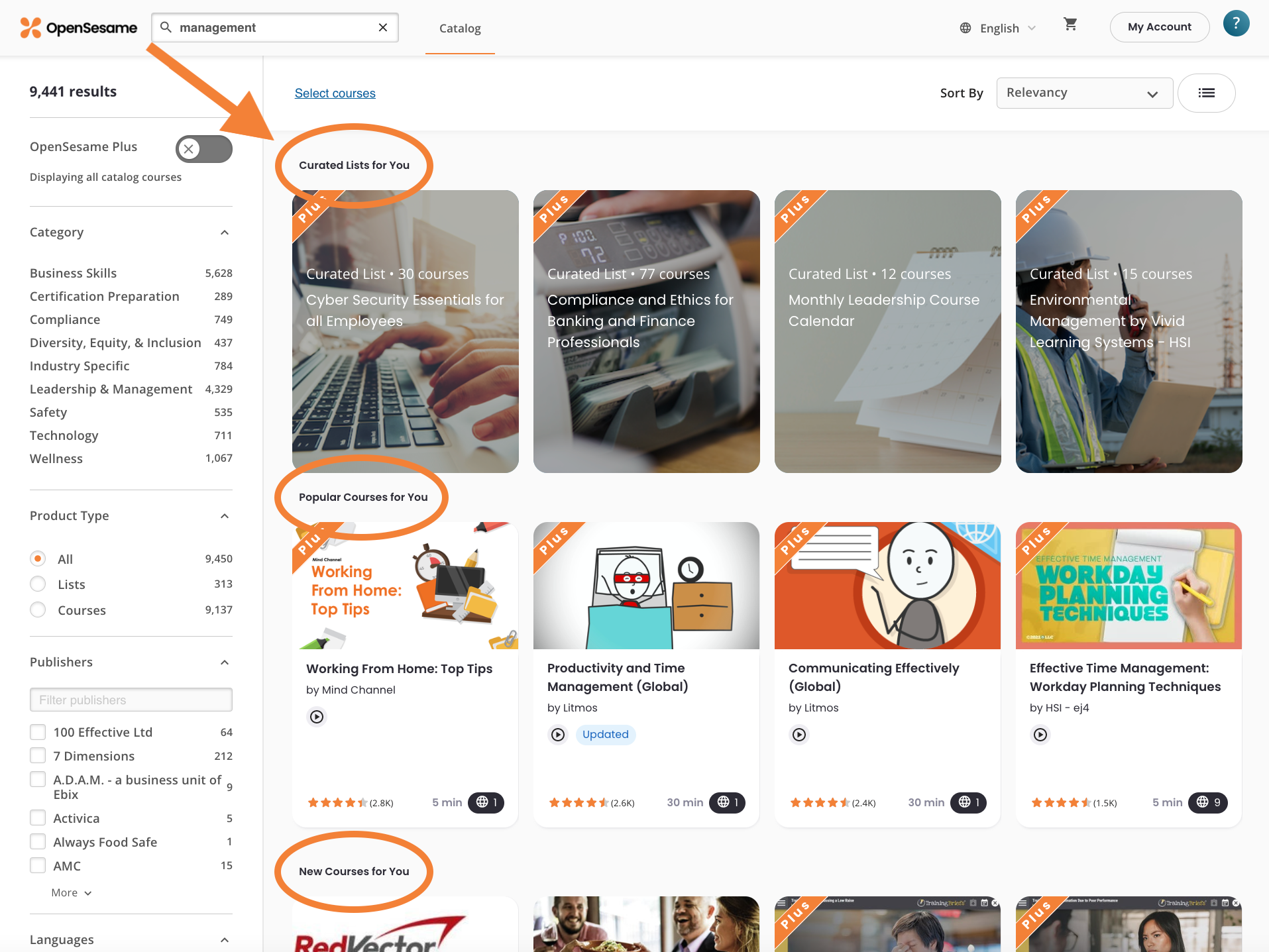Click the OpenSesame logo

[78, 28]
